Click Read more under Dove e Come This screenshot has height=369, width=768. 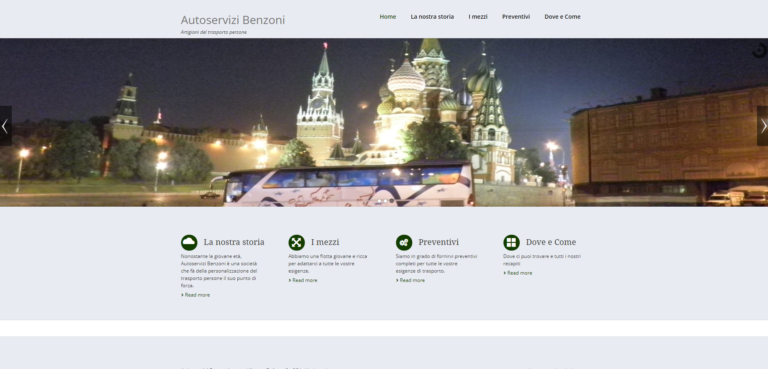[x=518, y=273]
